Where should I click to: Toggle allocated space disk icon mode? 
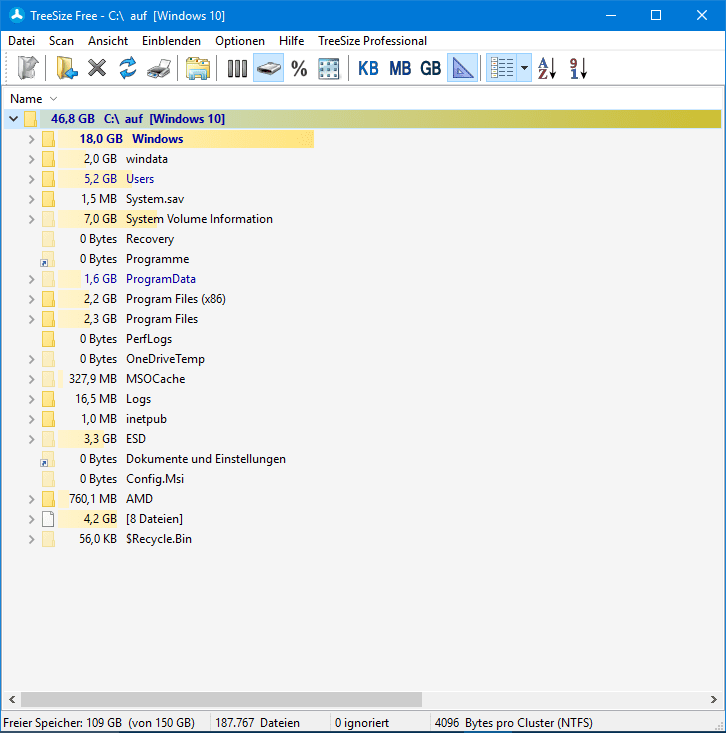268,68
